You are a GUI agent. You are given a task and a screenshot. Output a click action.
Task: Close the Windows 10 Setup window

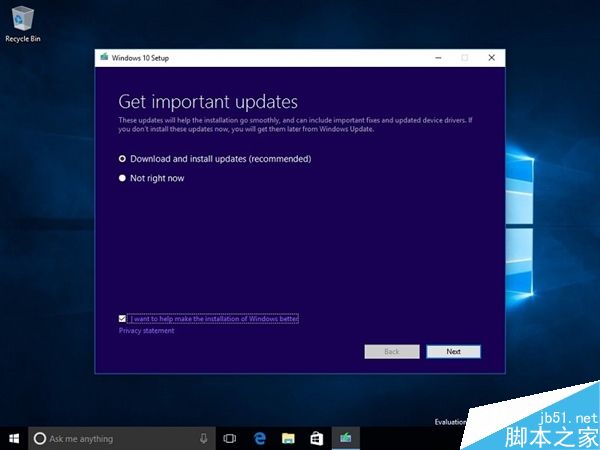492,58
